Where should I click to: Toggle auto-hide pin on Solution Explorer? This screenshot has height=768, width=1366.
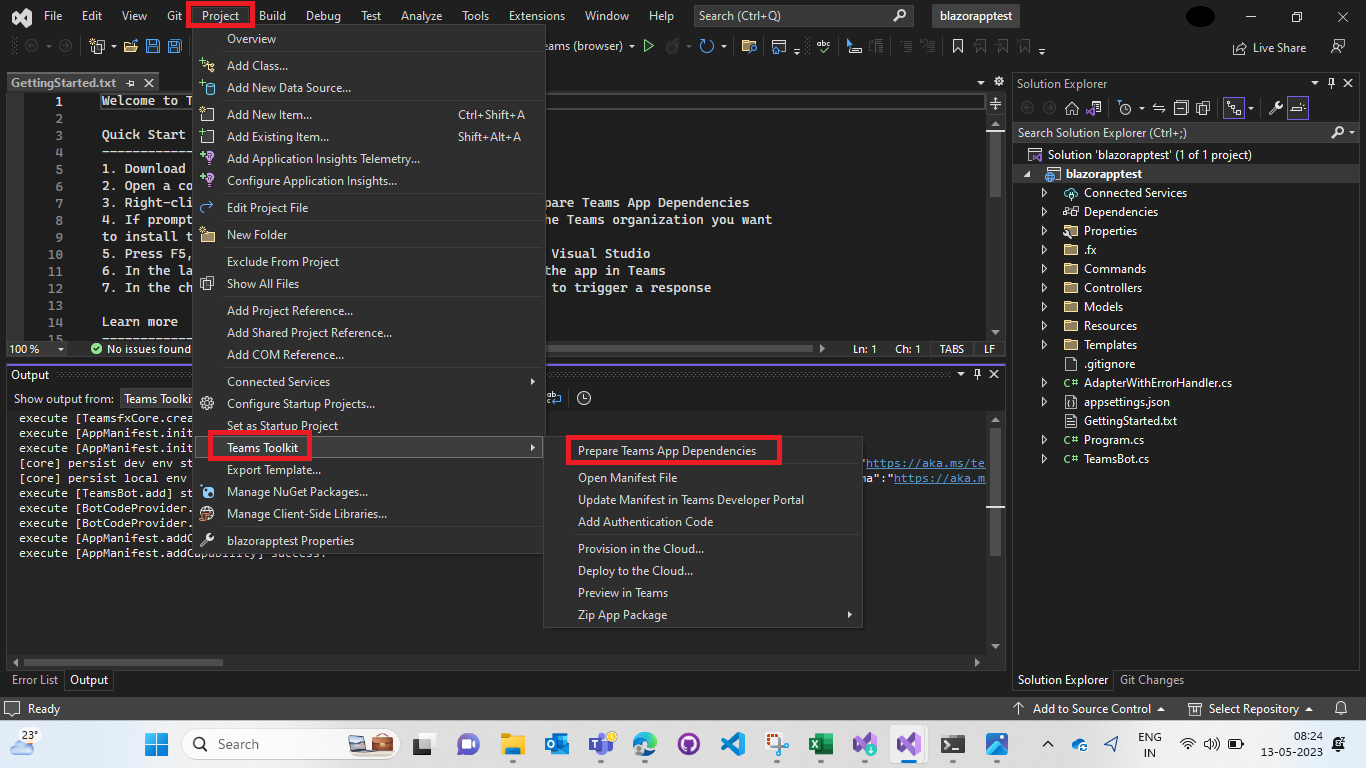click(1331, 83)
